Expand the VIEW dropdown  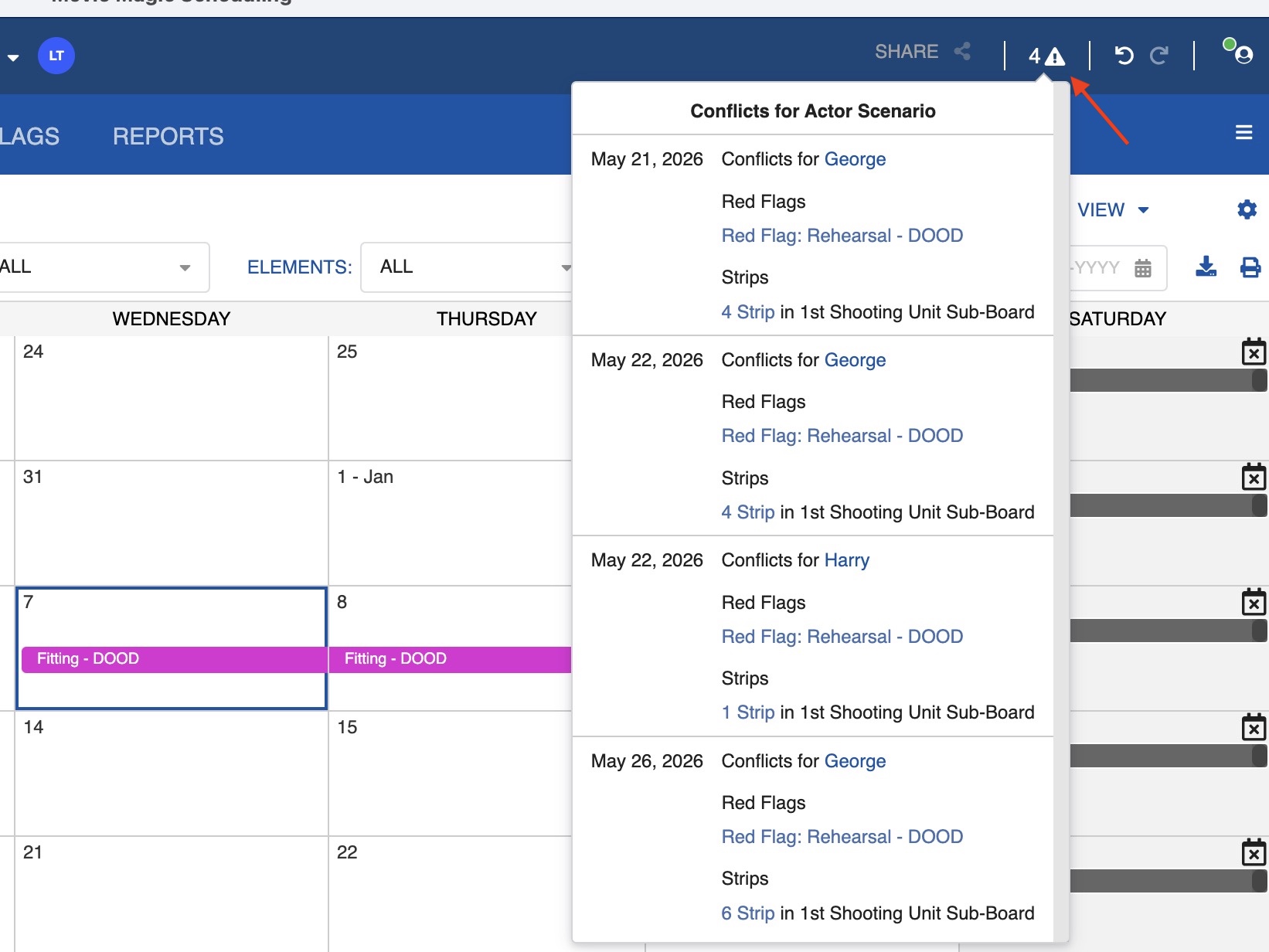click(x=1113, y=210)
